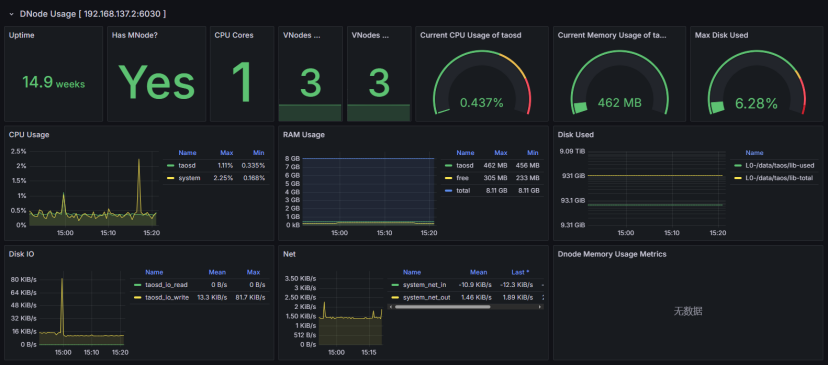The height and width of the screenshot is (365, 829).
Task: Open the CPU Cores panel title menu
Action: click(x=234, y=35)
